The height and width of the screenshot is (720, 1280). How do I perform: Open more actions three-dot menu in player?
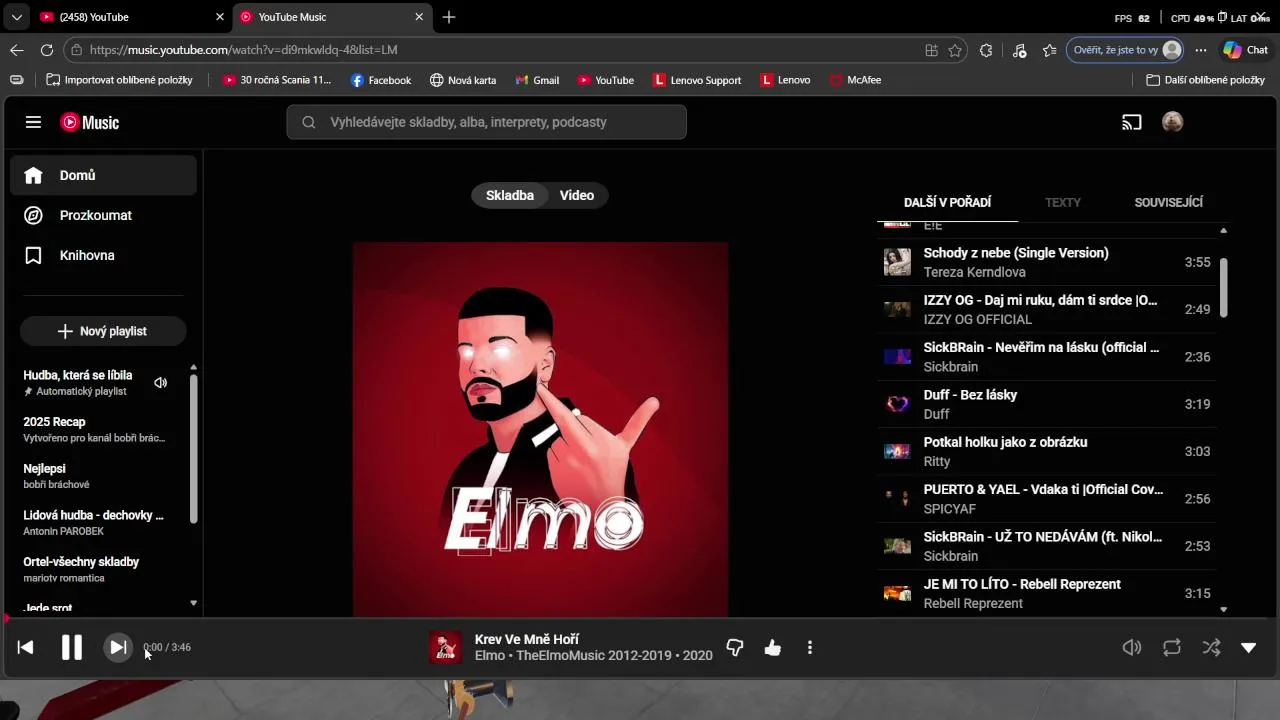pos(810,648)
